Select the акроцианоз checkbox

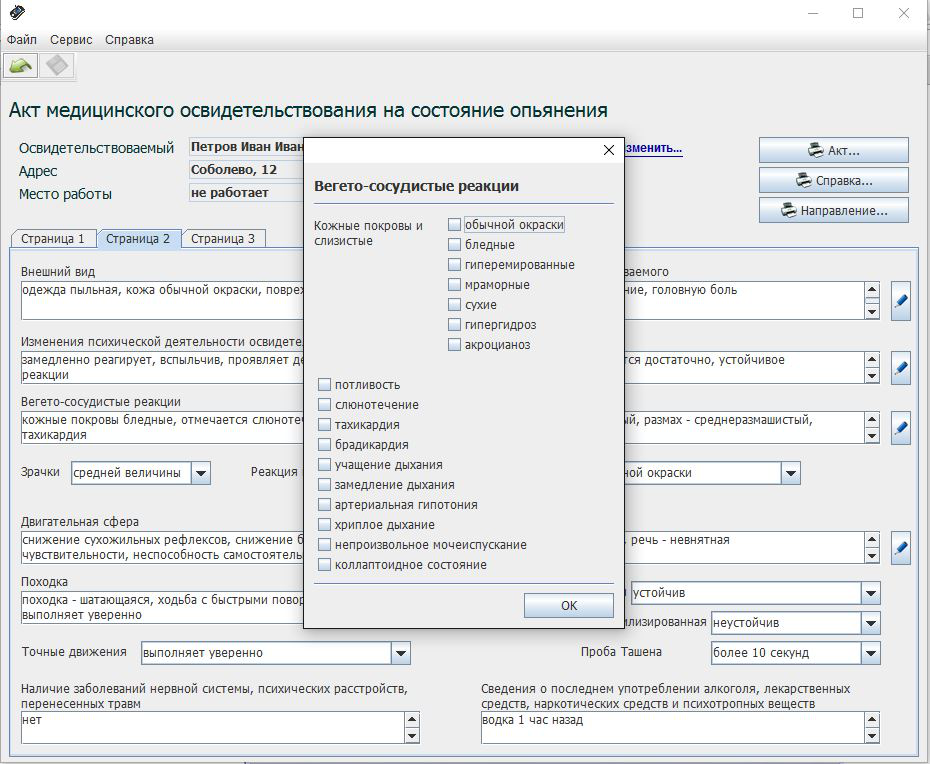[x=455, y=345]
